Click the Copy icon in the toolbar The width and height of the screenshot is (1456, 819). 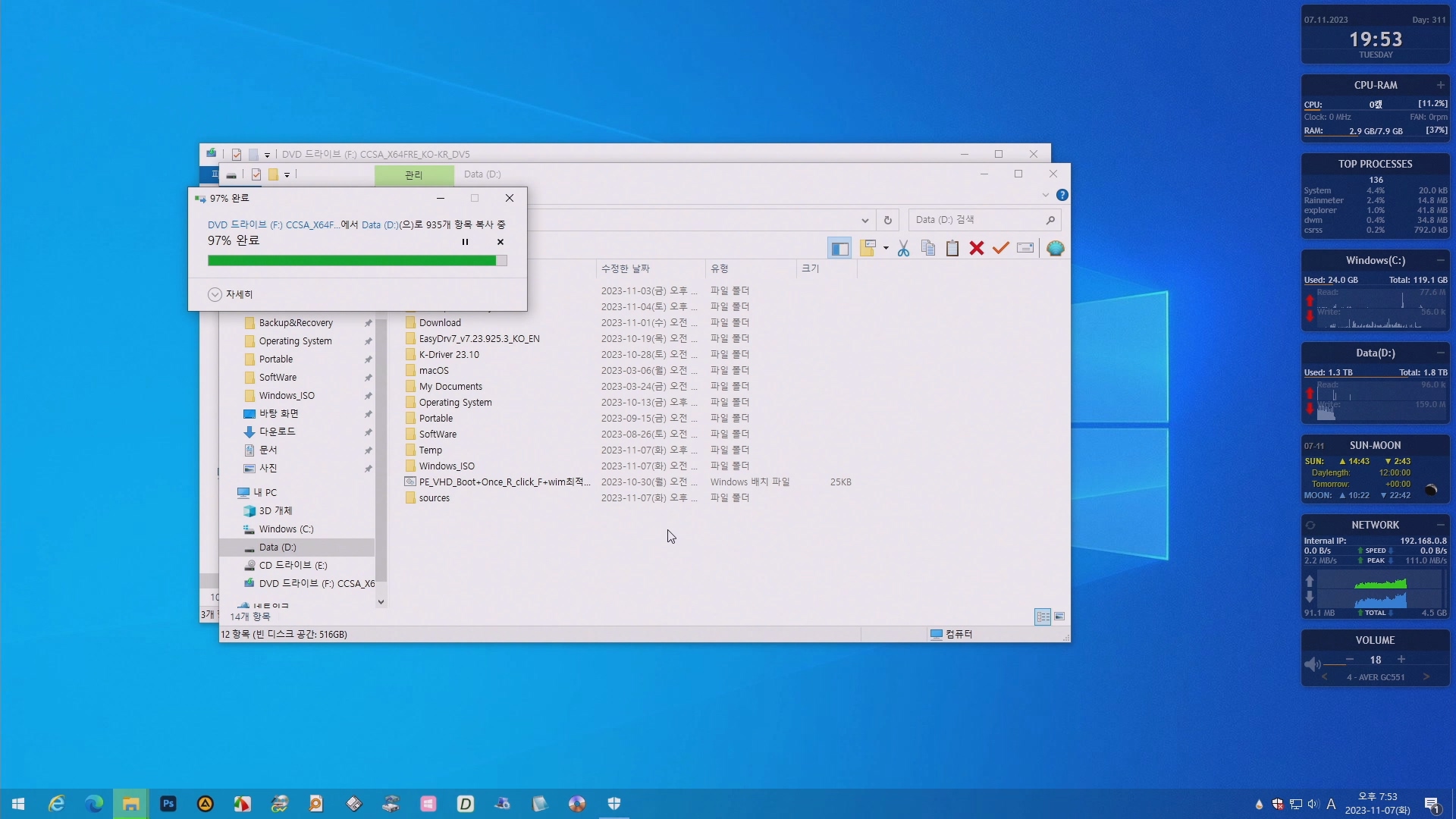927,249
